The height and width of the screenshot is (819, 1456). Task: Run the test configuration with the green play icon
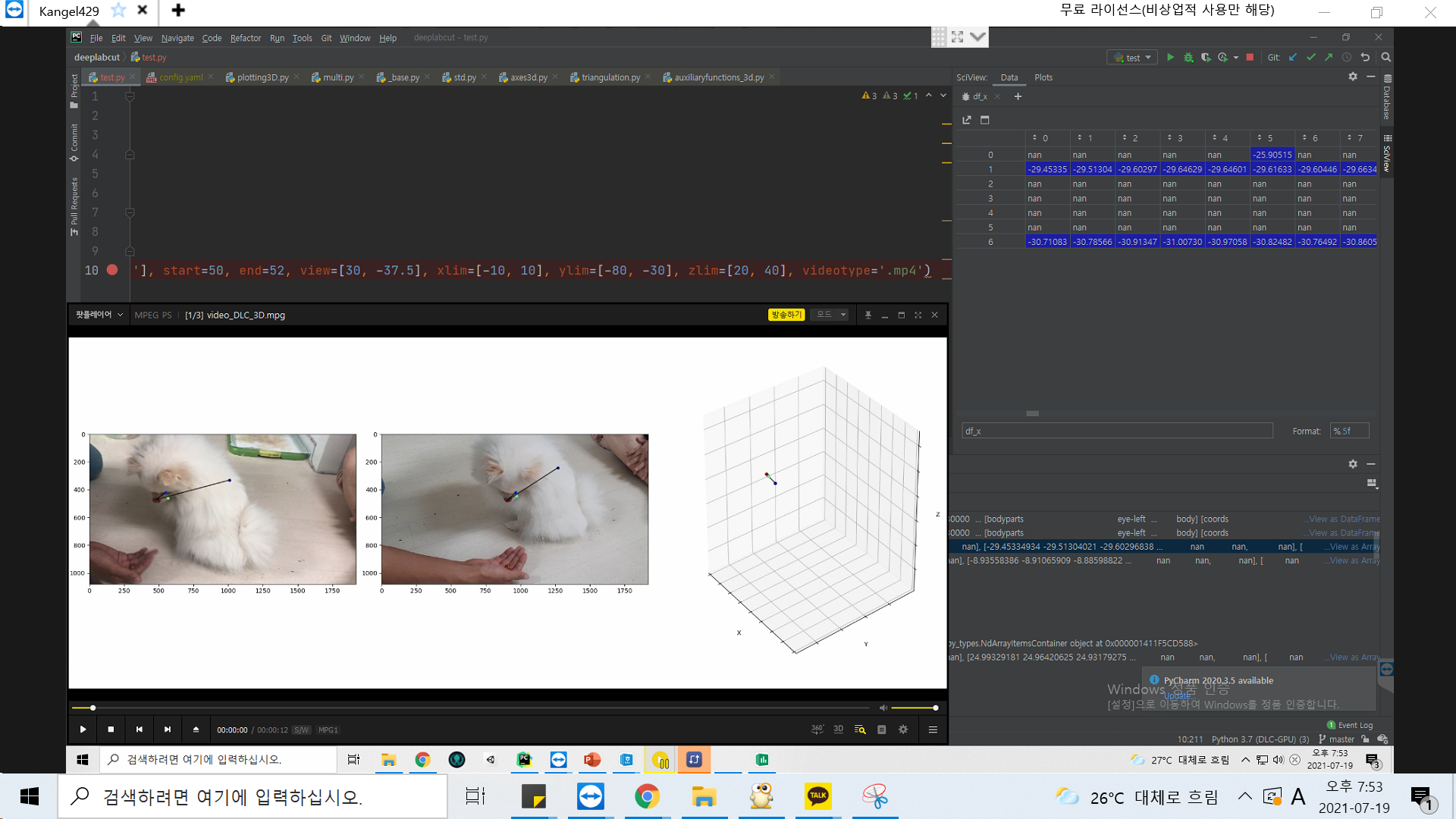pos(1170,57)
